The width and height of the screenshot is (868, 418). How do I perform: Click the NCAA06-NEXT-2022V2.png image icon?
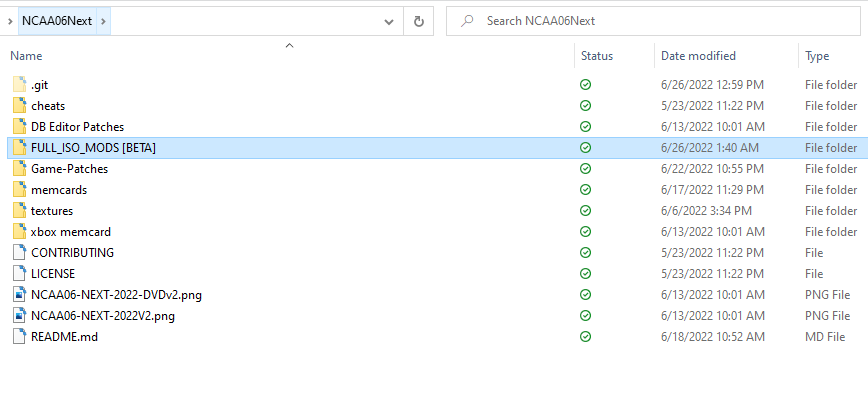(x=19, y=316)
